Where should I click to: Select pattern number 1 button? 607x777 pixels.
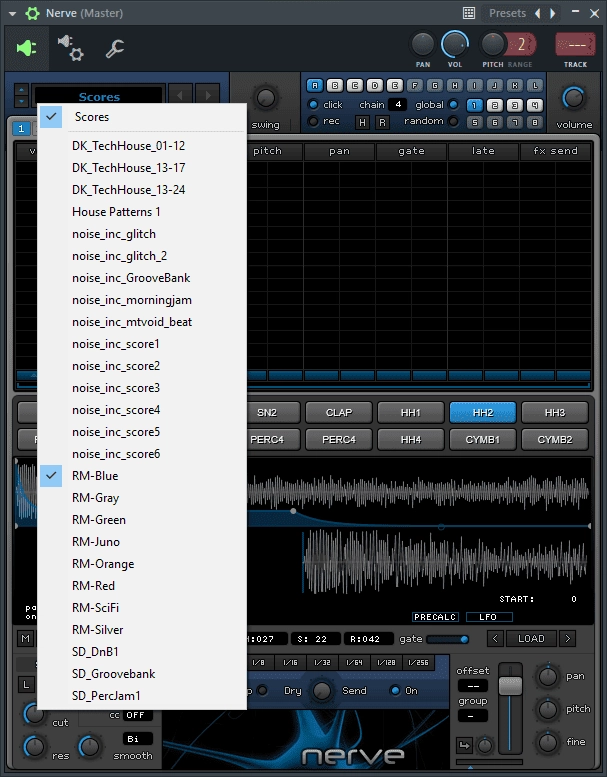pos(474,105)
